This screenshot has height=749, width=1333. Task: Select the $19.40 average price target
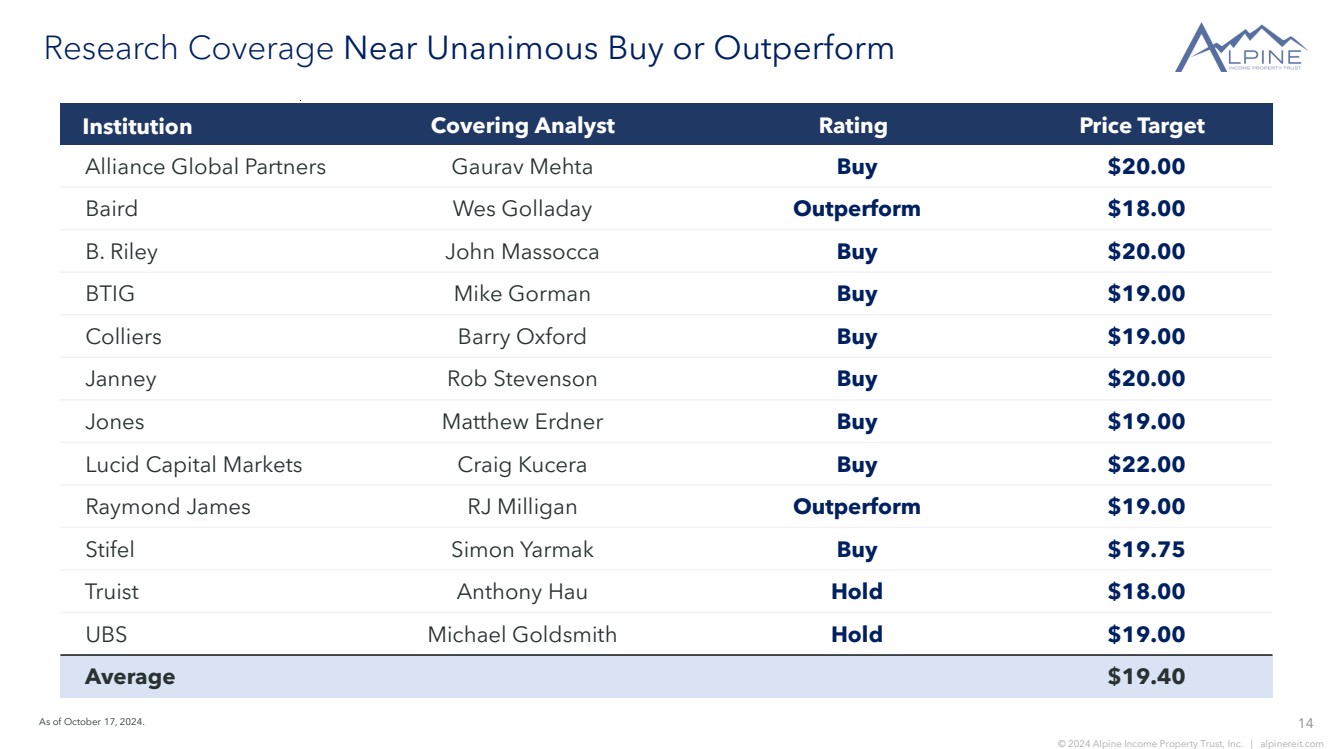(1146, 677)
